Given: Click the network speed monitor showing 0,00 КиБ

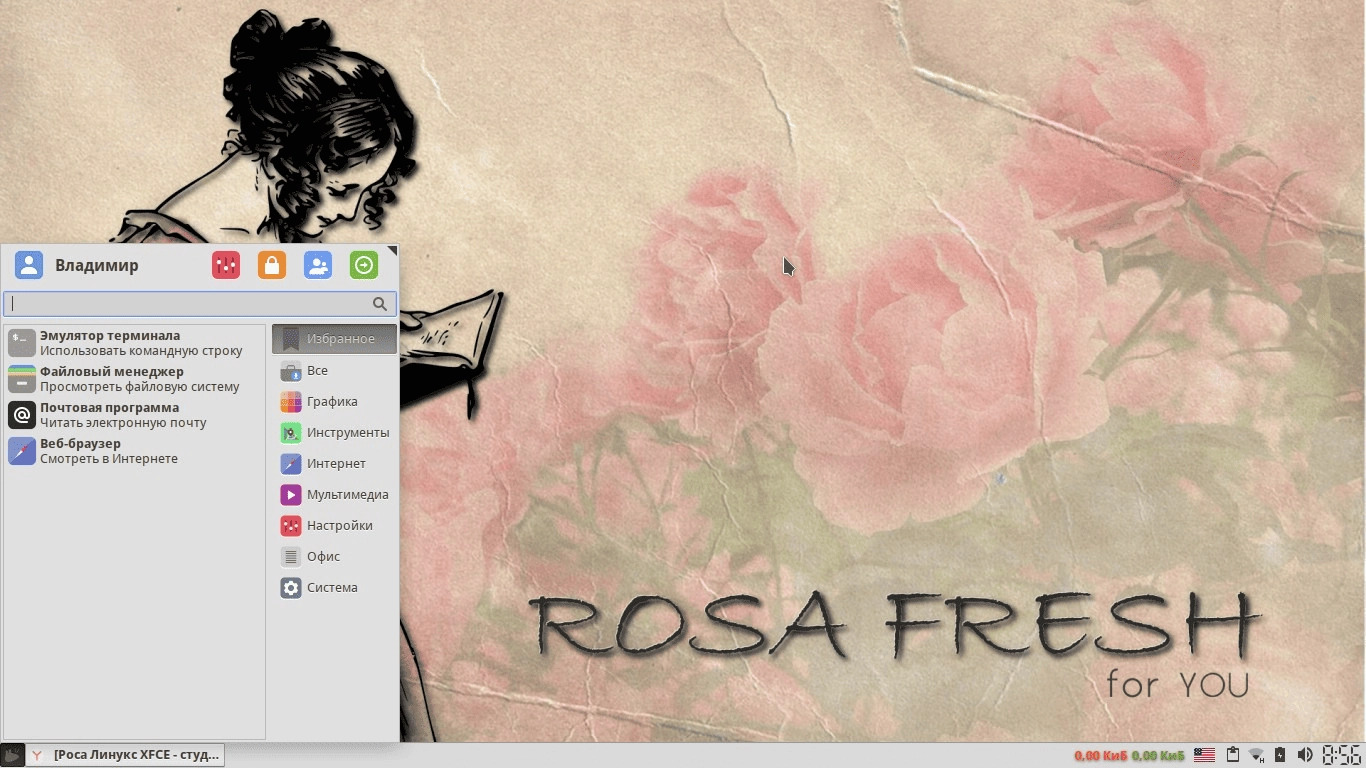Looking at the screenshot, I should [1129, 755].
